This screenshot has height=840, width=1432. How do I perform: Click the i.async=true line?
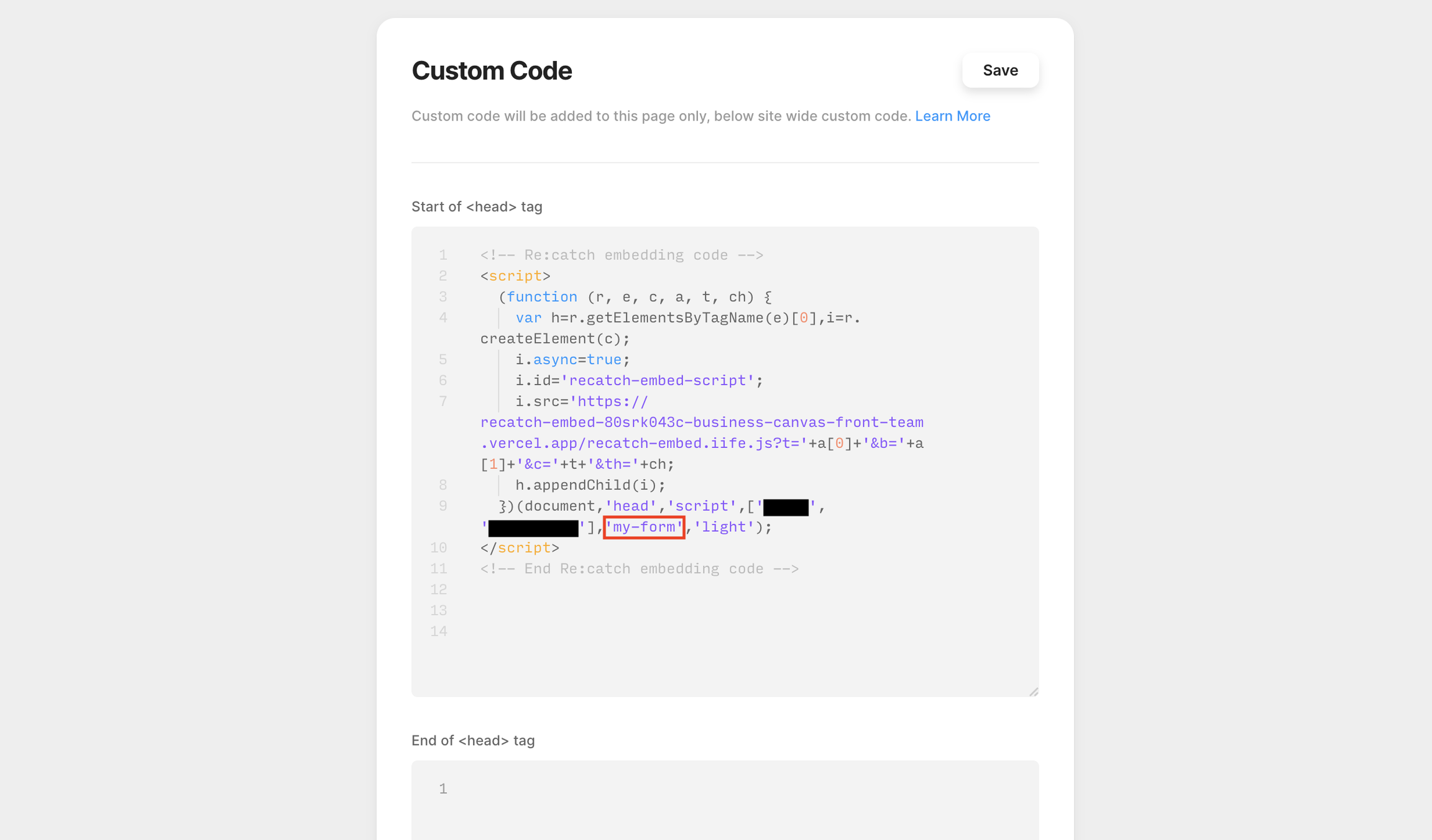(572, 360)
